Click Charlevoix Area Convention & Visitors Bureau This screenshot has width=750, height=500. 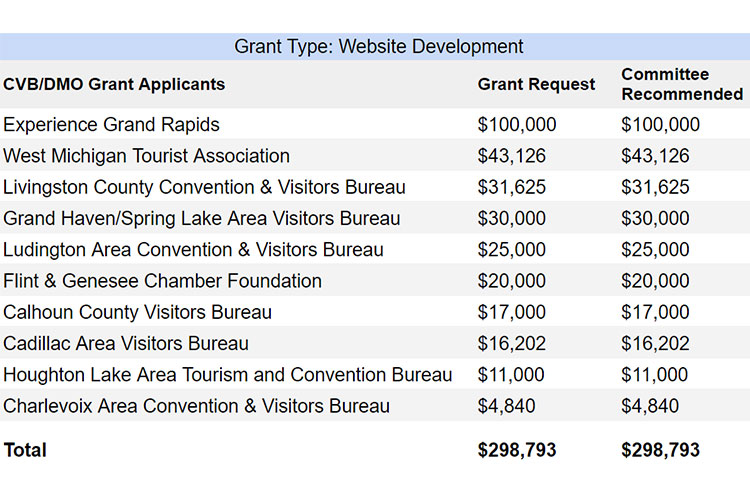tap(196, 406)
